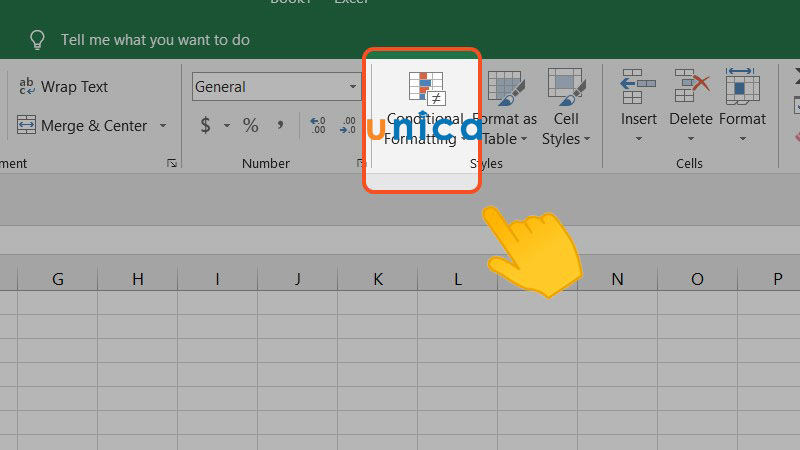800x450 pixels.
Task: Open the Merge & Center dropdown arrow
Action: [x=163, y=126]
